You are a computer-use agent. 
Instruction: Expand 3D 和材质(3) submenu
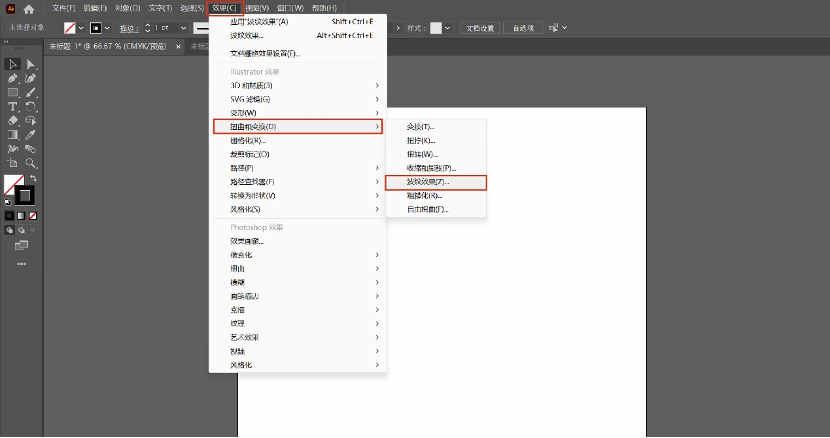pos(297,85)
